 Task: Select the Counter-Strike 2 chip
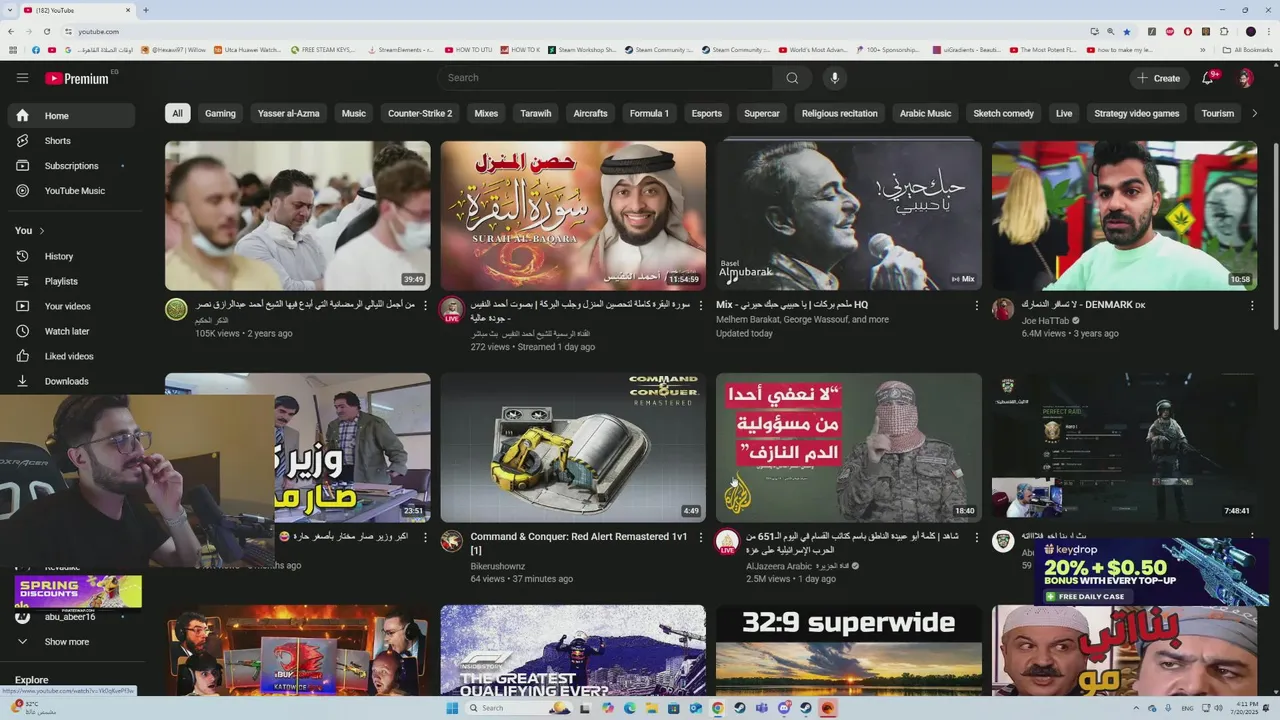[420, 114]
